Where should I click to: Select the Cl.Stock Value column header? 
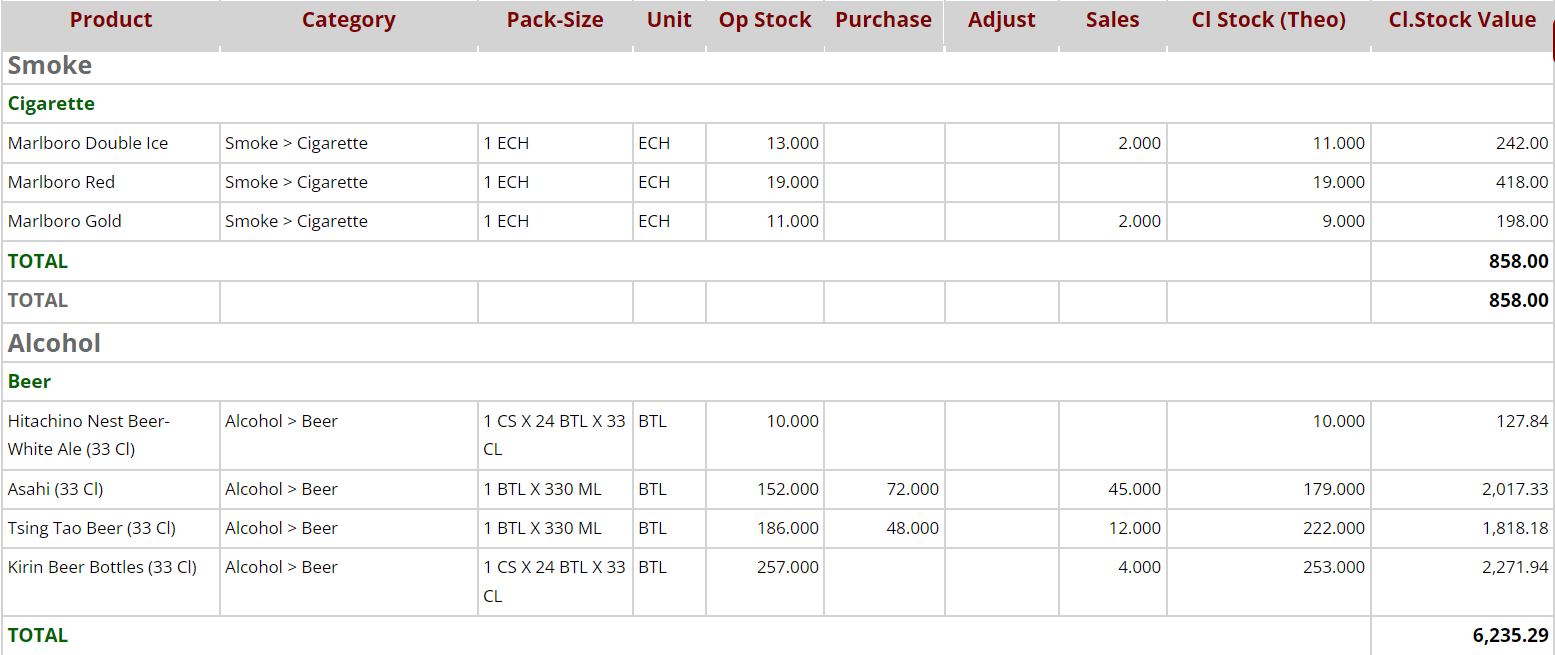coord(1462,20)
